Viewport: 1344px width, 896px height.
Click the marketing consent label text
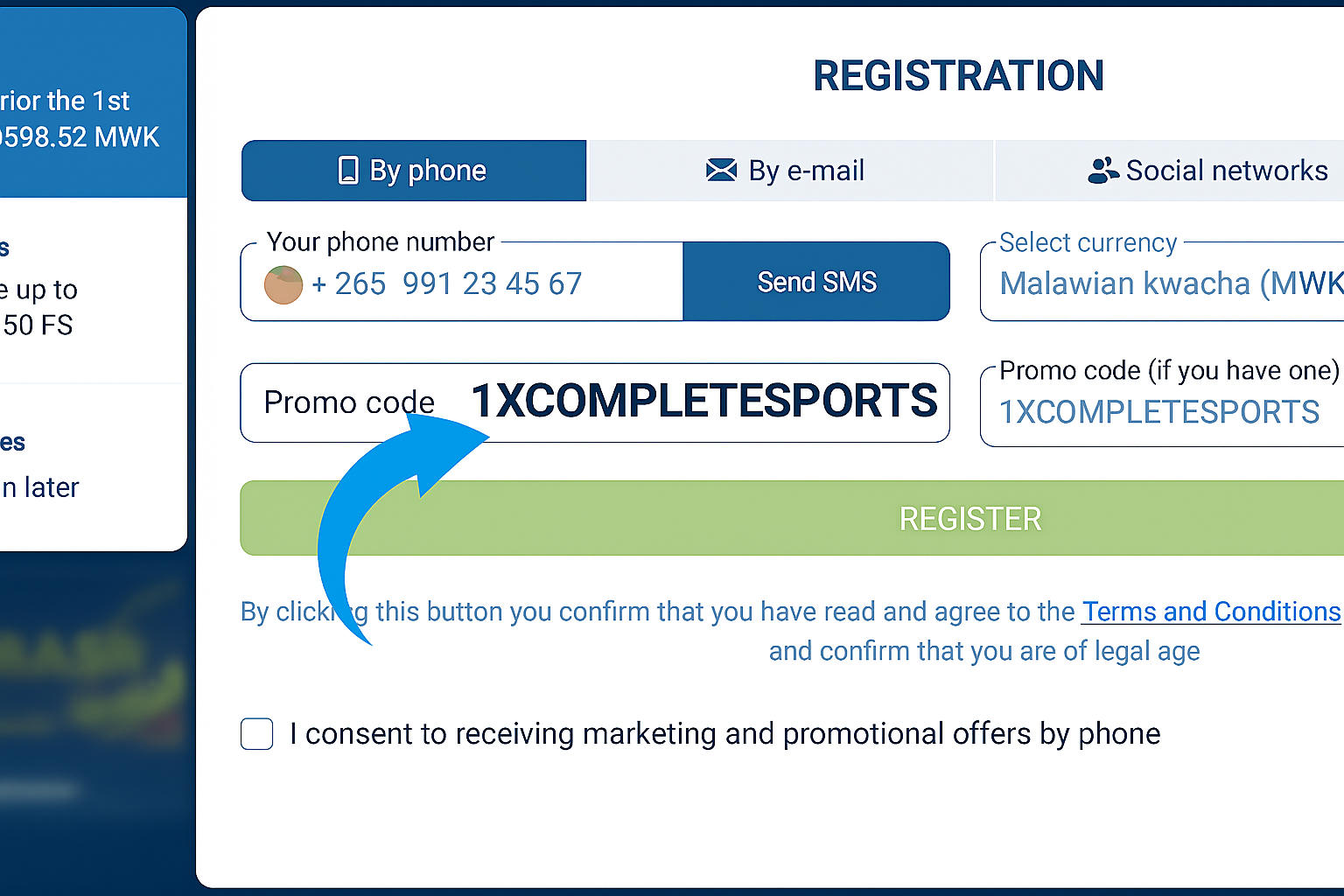point(724,734)
